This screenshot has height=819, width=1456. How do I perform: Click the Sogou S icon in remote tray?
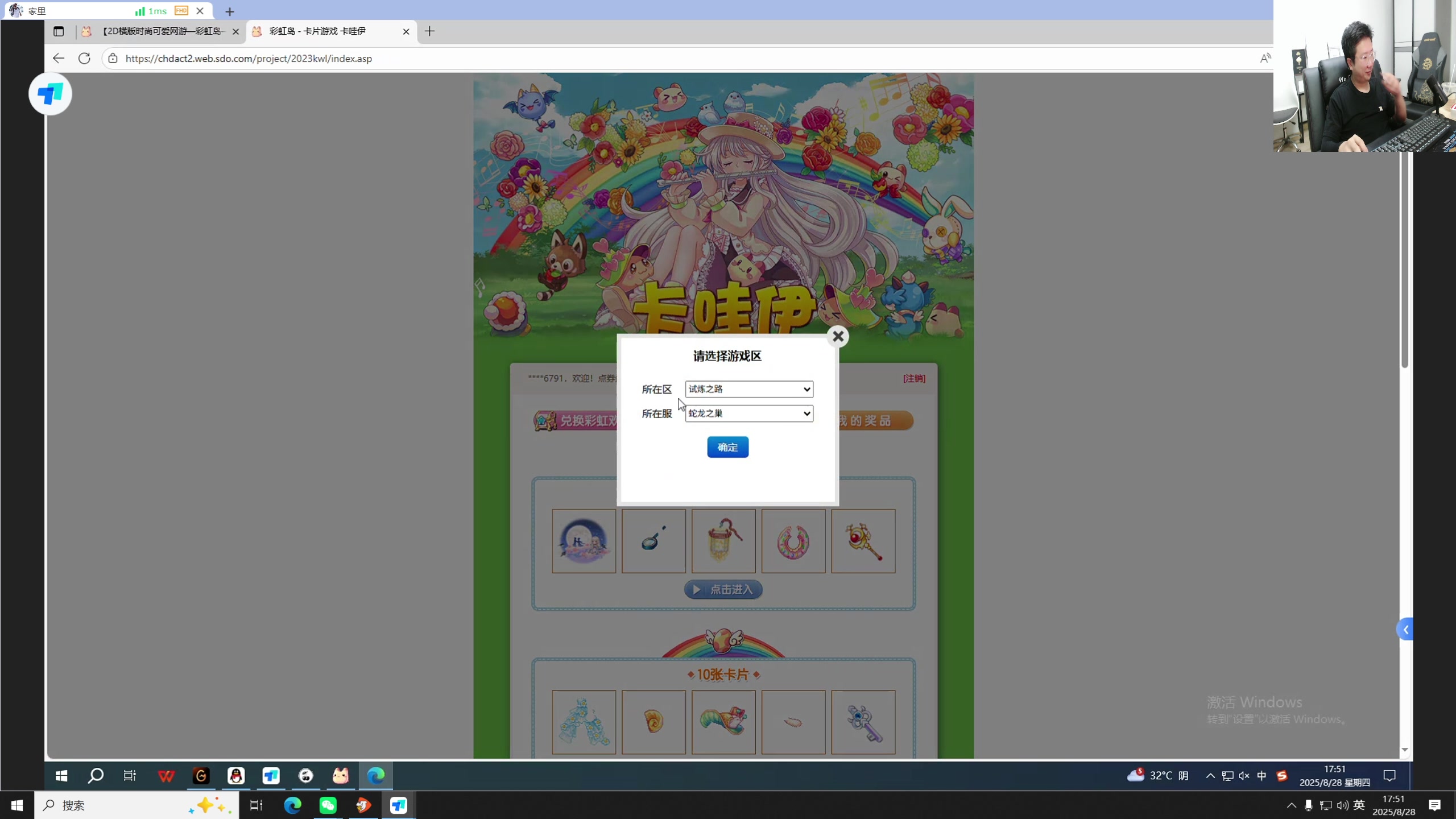1281,776
